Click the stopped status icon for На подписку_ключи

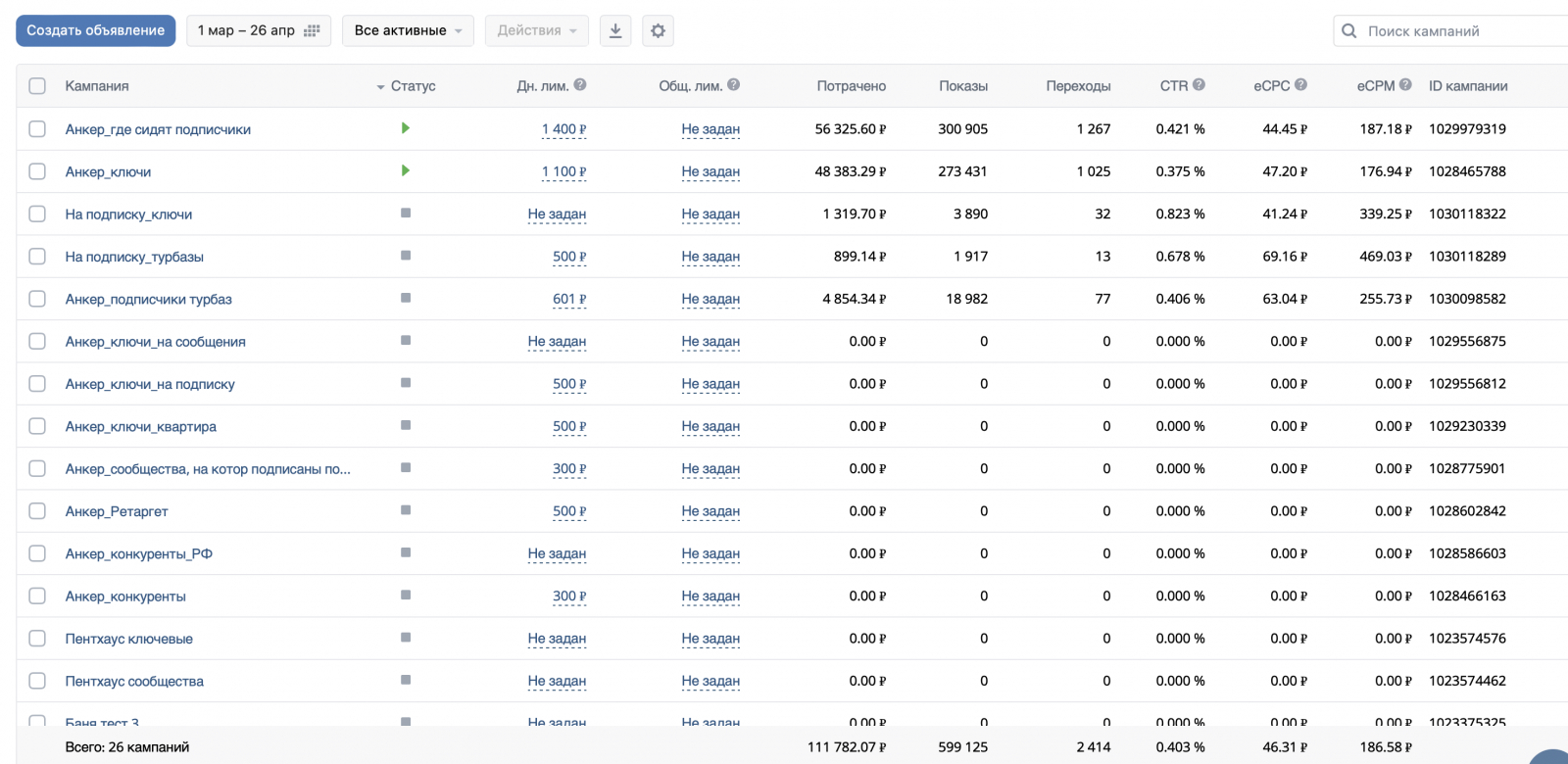(405, 214)
